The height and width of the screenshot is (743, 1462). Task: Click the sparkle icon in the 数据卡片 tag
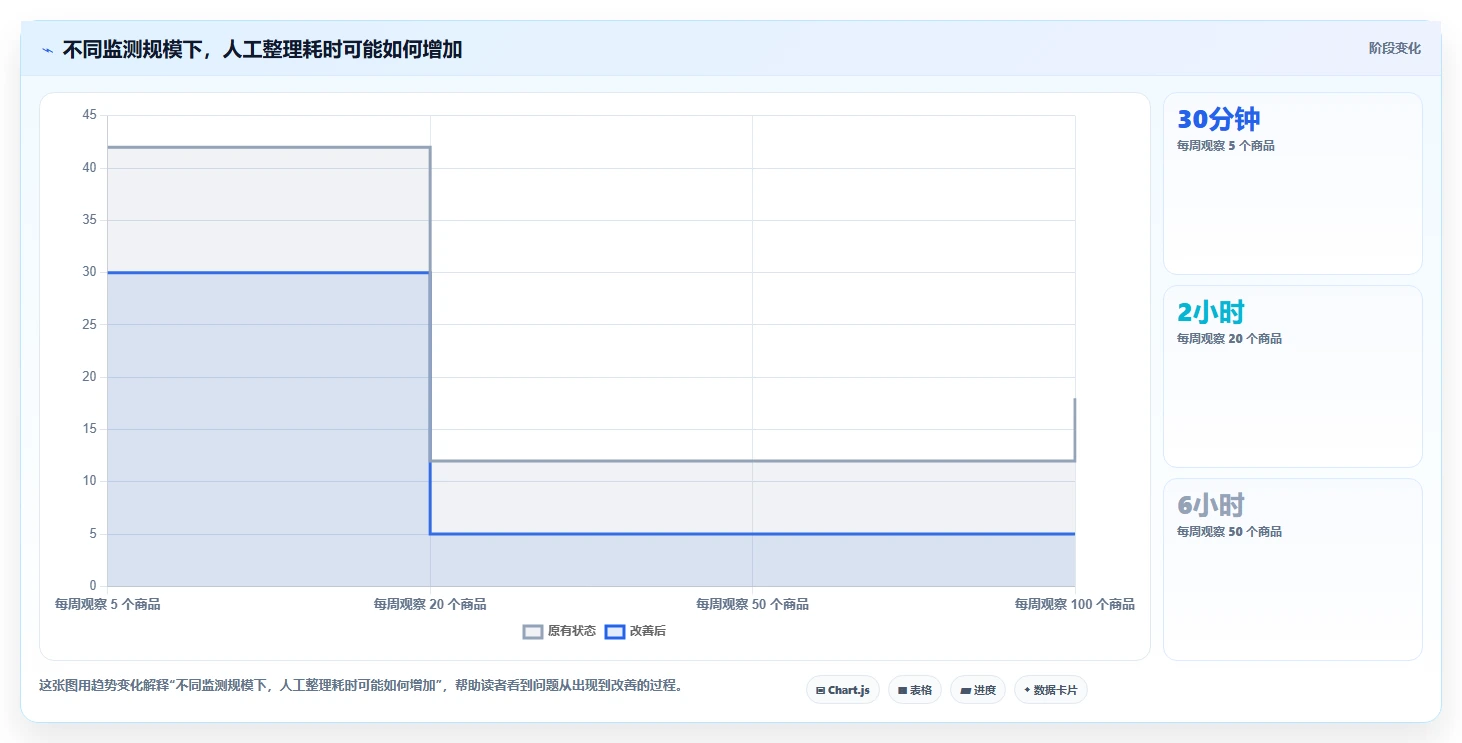point(1027,690)
